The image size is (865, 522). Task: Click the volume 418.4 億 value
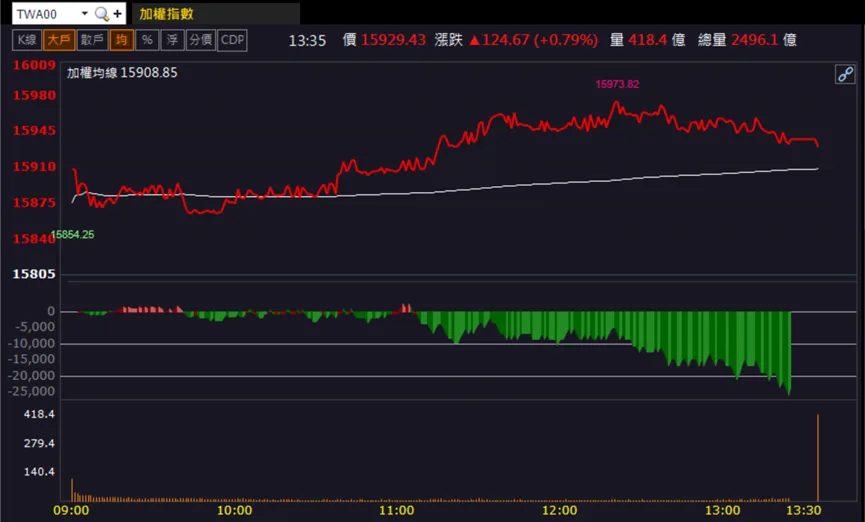(x=656, y=40)
